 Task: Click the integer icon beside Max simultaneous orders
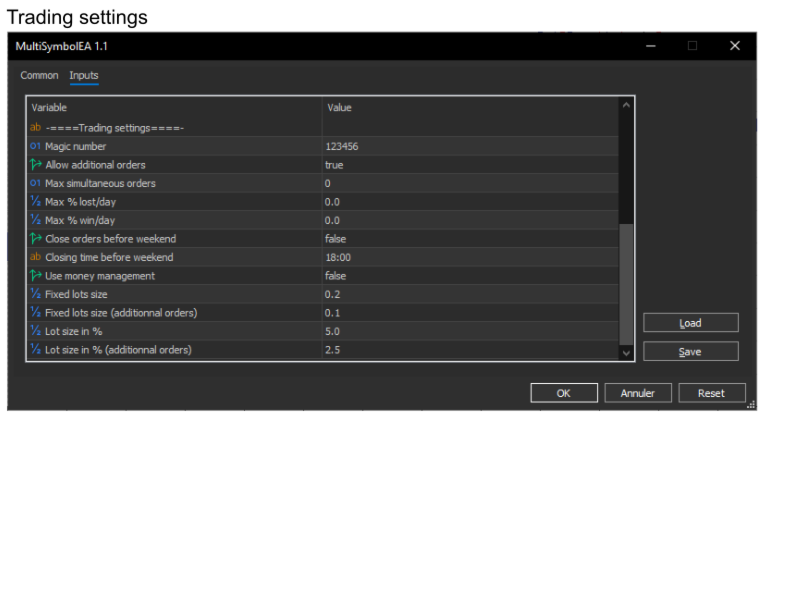pos(35,183)
